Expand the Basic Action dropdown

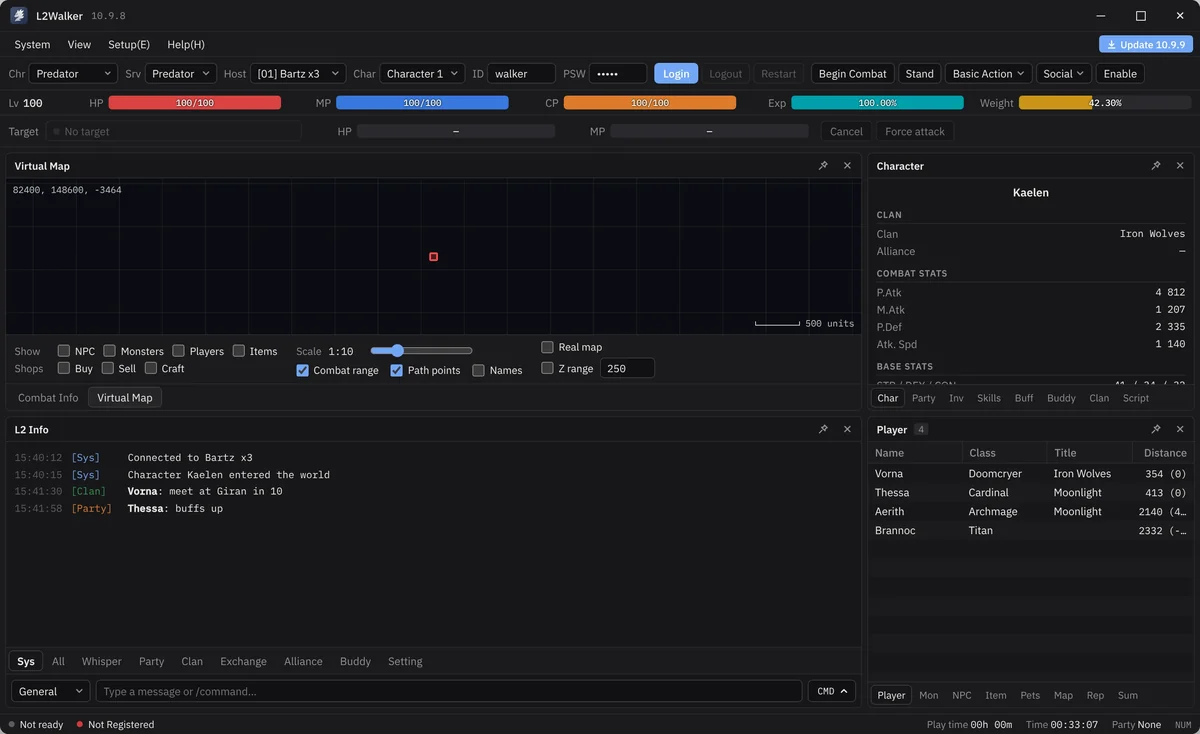[988, 74]
